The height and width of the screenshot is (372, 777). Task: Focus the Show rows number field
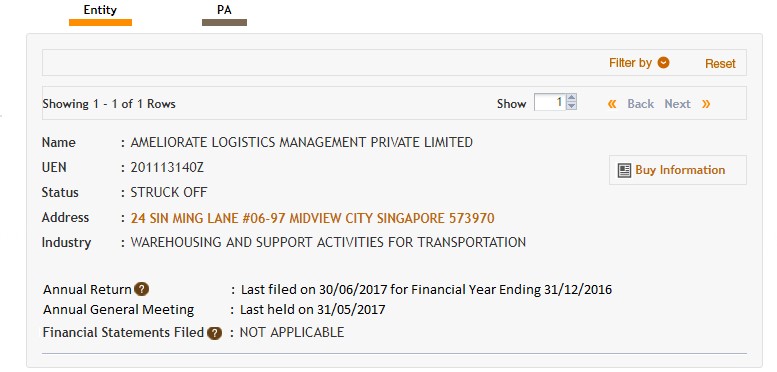click(x=550, y=103)
